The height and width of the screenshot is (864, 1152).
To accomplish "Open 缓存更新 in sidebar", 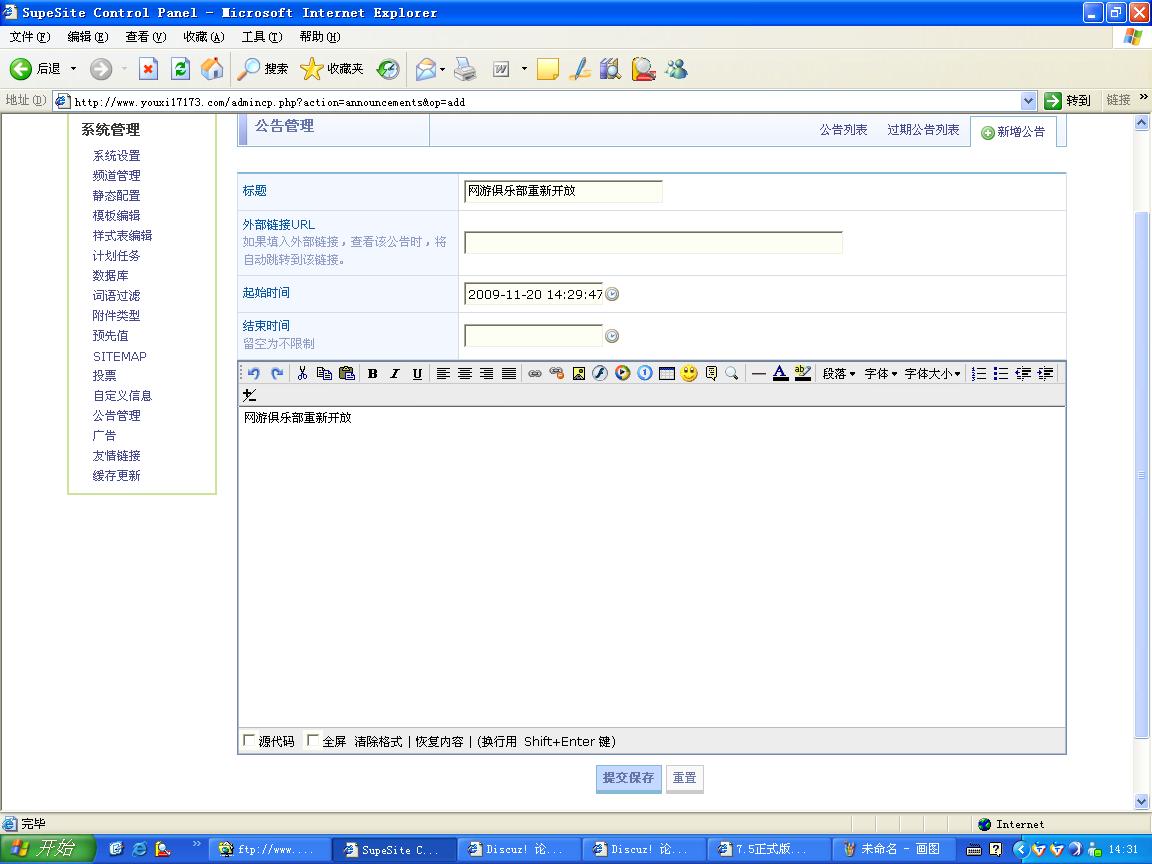I will click(116, 475).
